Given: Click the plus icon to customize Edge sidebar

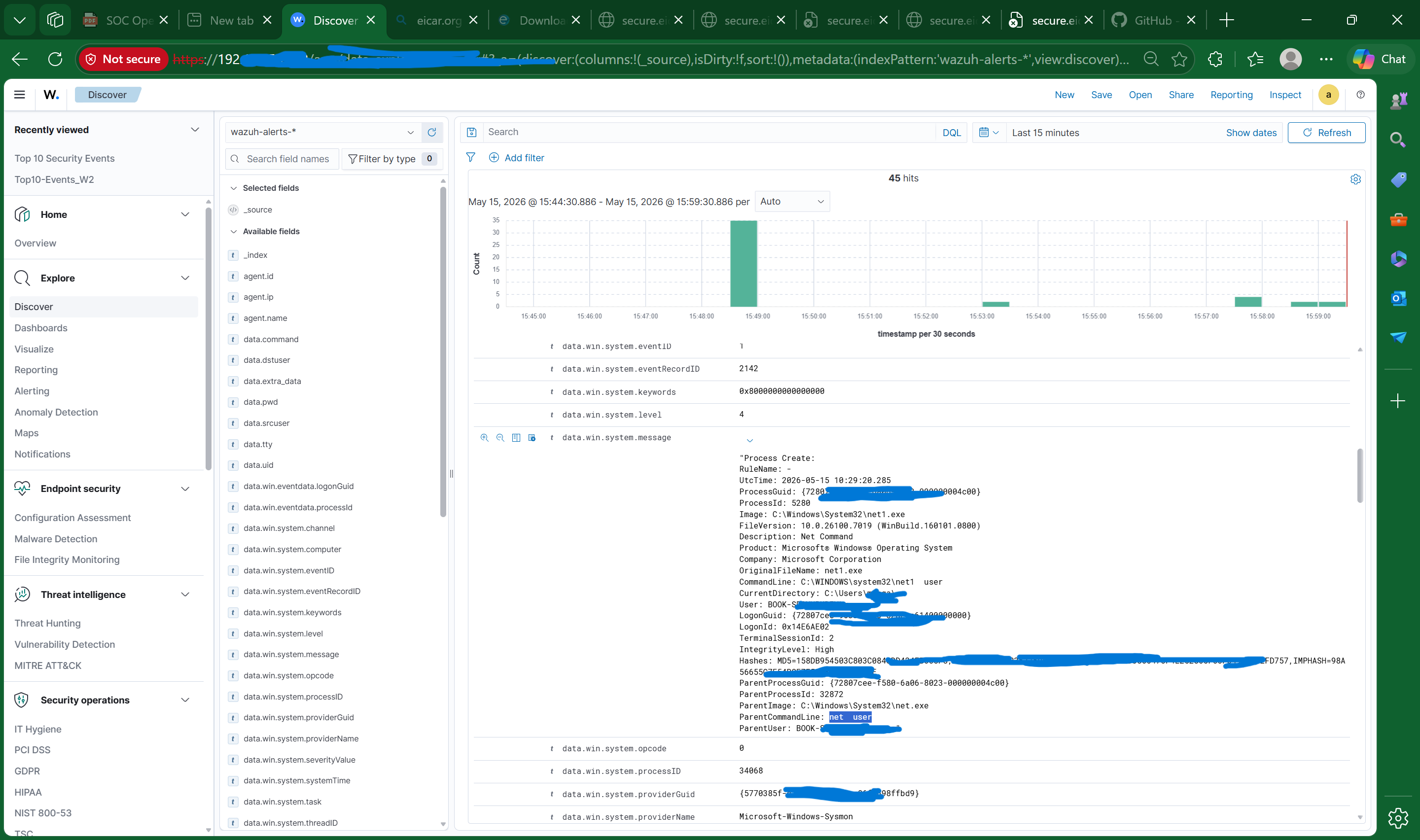Looking at the screenshot, I should pos(1398,401).
